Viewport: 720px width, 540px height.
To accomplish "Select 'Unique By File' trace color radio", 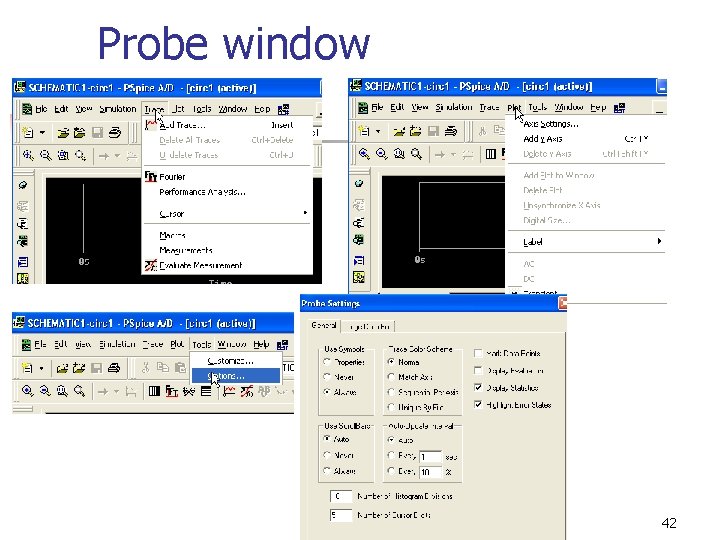I will [391, 407].
